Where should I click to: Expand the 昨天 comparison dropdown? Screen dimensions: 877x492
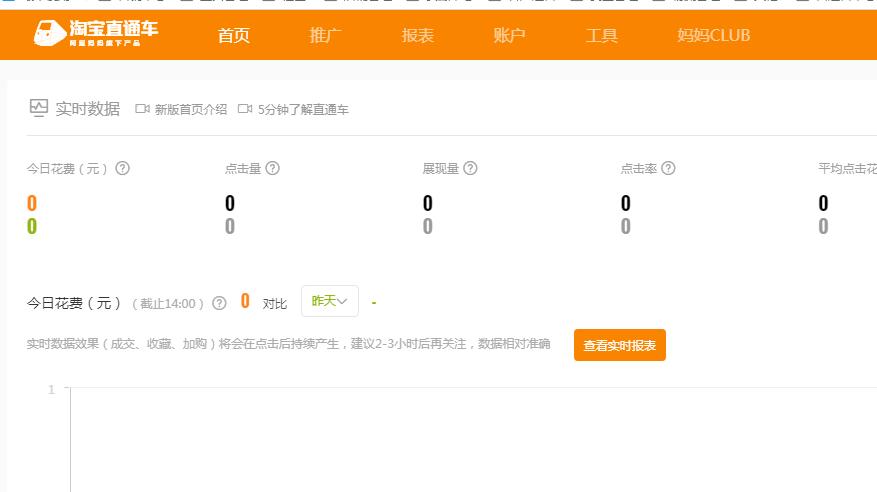pos(329,301)
